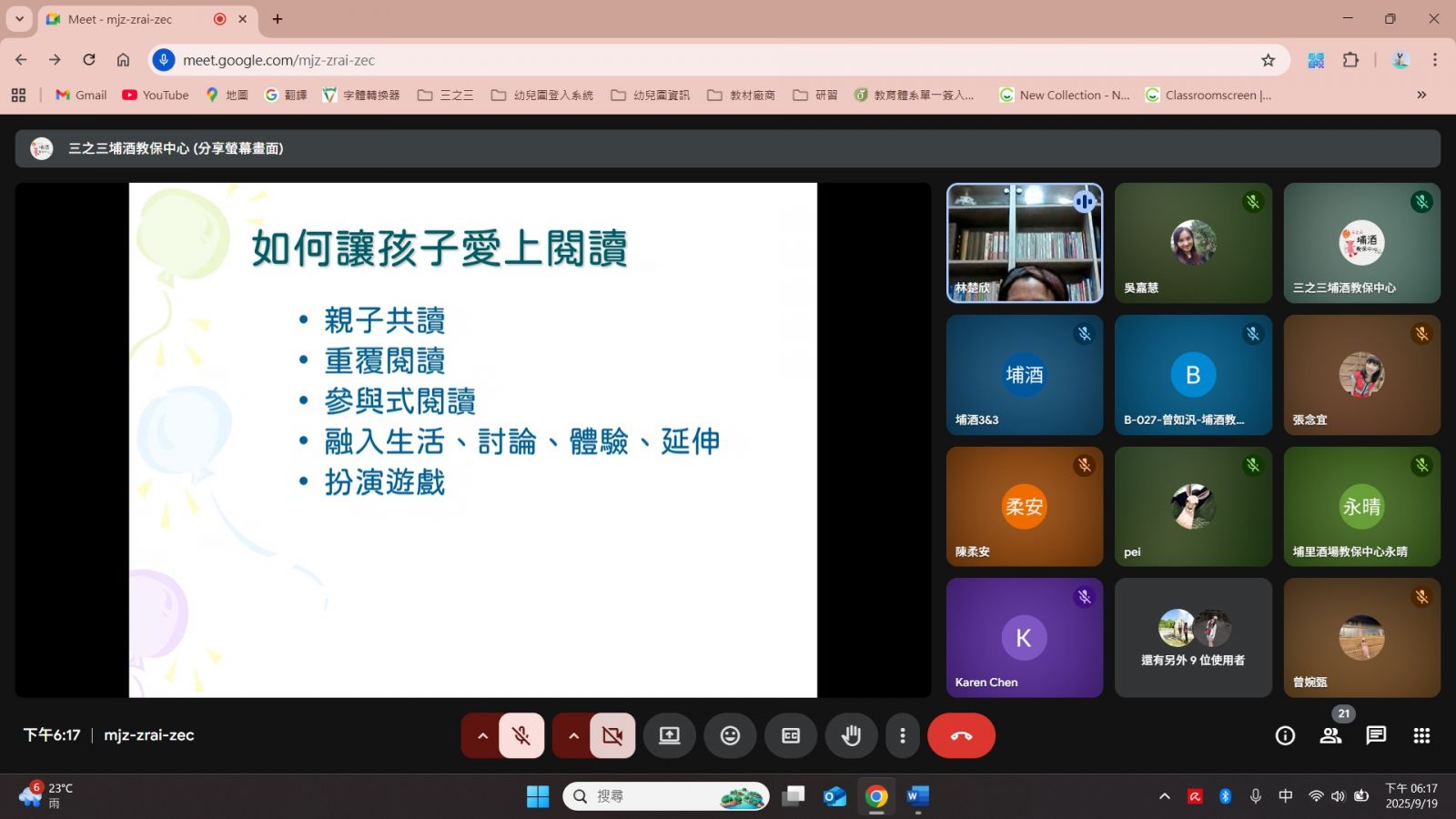Open the 幼兒園資訊 bookmarks folder
This screenshot has height=819, width=1456.
click(650, 95)
